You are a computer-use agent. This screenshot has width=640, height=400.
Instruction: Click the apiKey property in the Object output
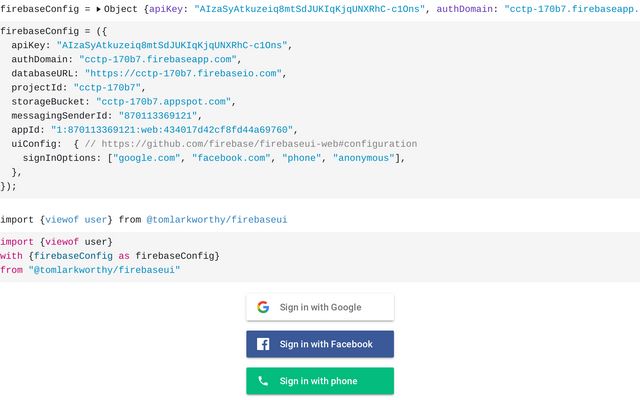pyautogui.click(x=165, y=9)
